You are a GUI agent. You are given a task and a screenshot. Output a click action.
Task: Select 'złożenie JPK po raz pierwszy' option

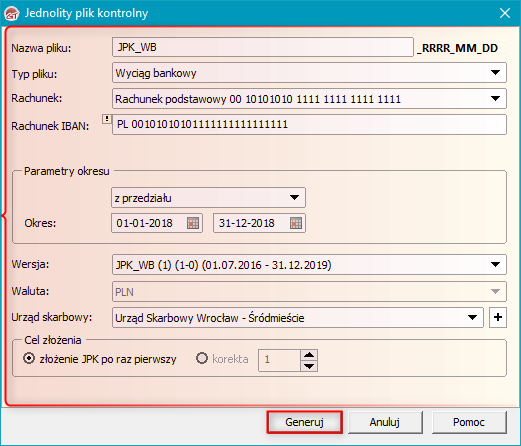29,359
